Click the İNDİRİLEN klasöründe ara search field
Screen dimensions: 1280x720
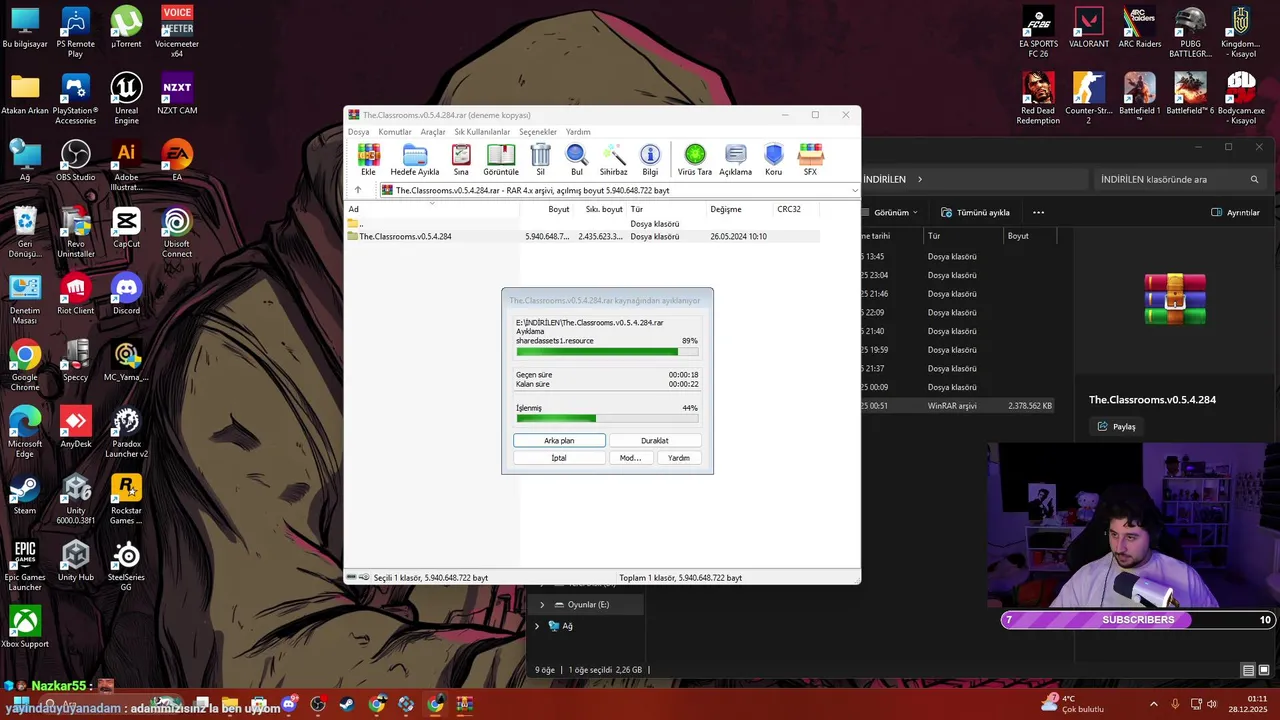click(x=1180, y=179)
